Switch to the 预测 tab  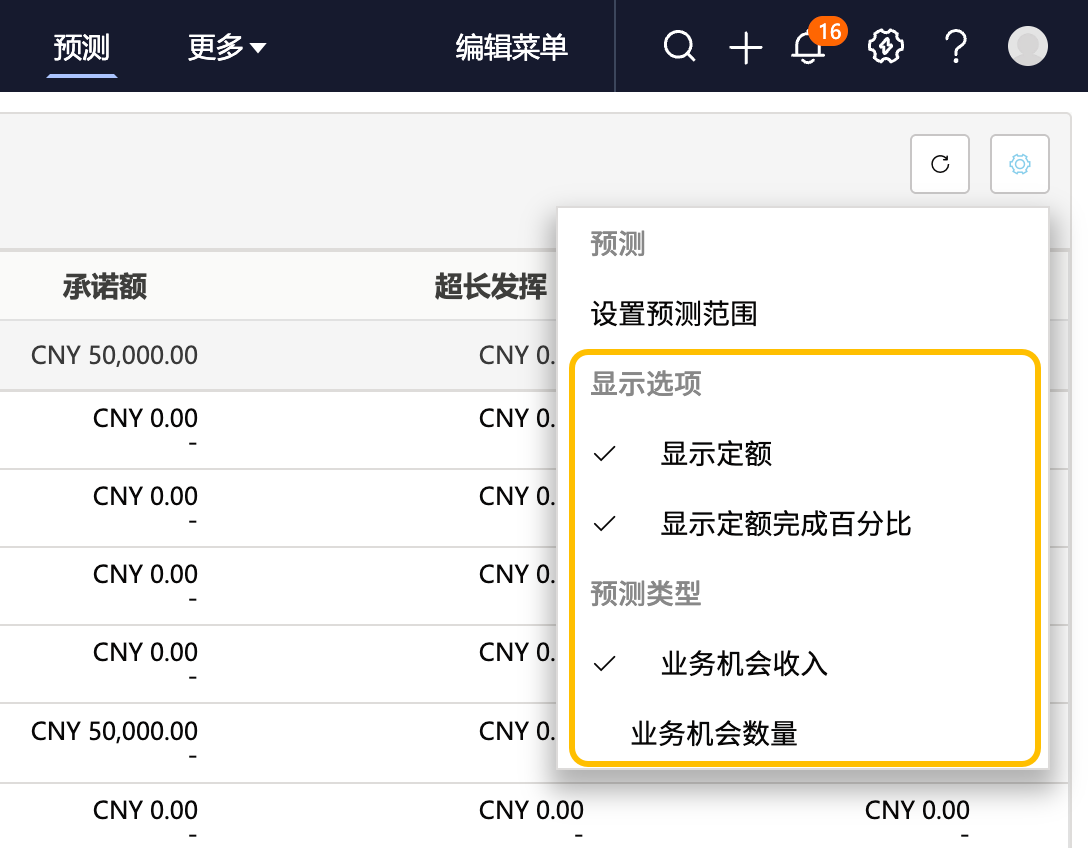(x=82, y=47)
